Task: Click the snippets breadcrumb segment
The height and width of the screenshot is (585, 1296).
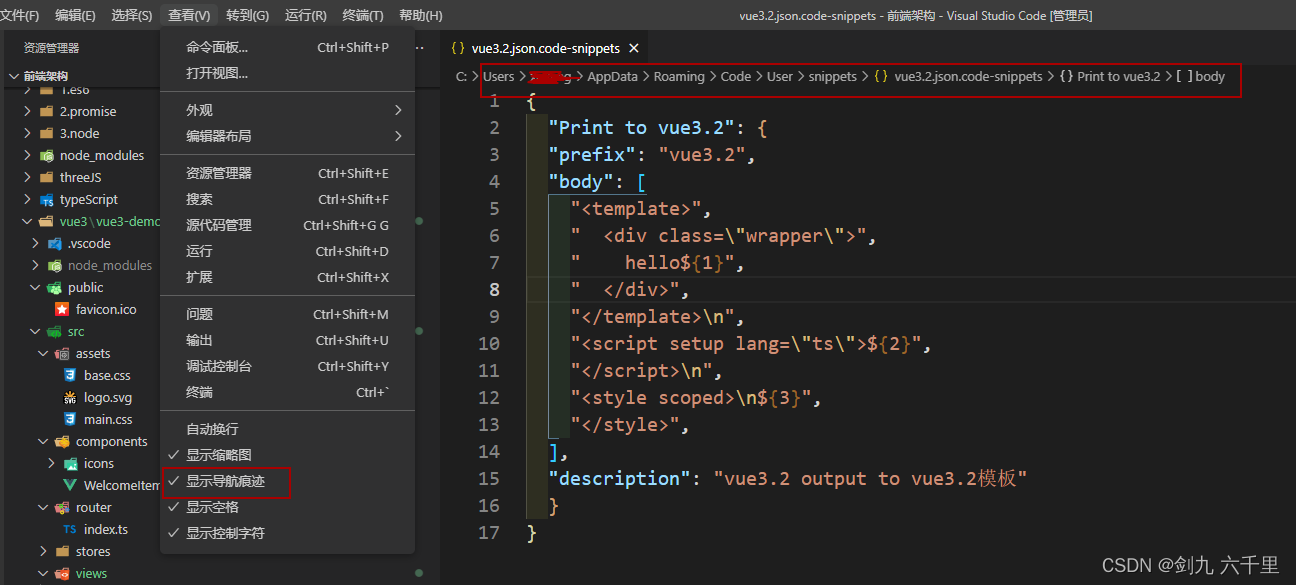Action: [833, 76]
